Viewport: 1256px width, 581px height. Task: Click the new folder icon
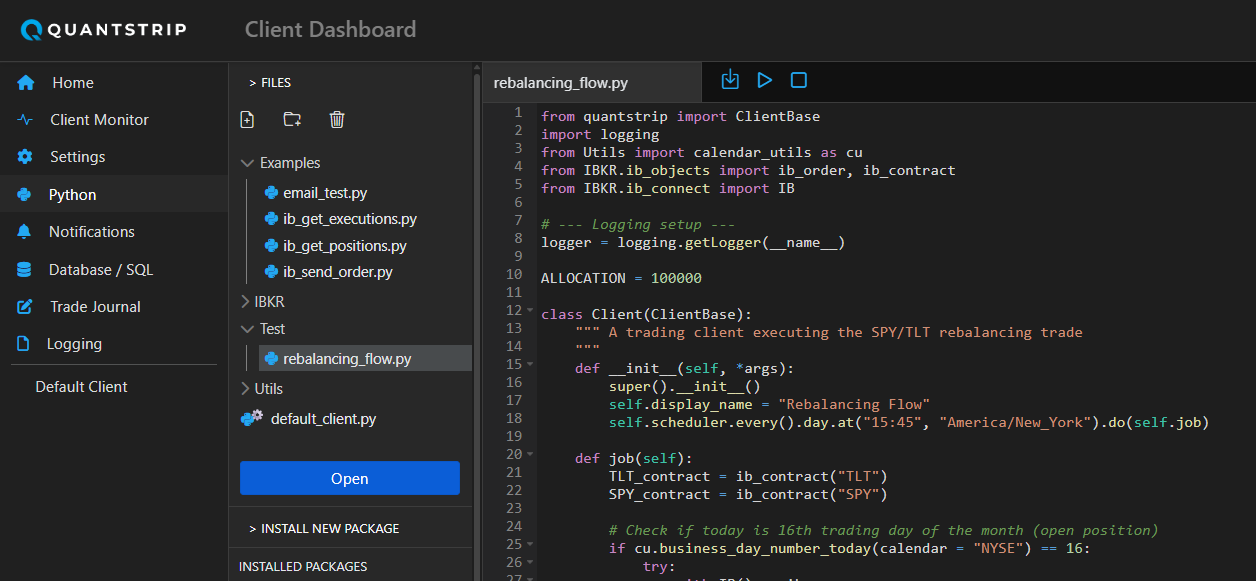292,120
